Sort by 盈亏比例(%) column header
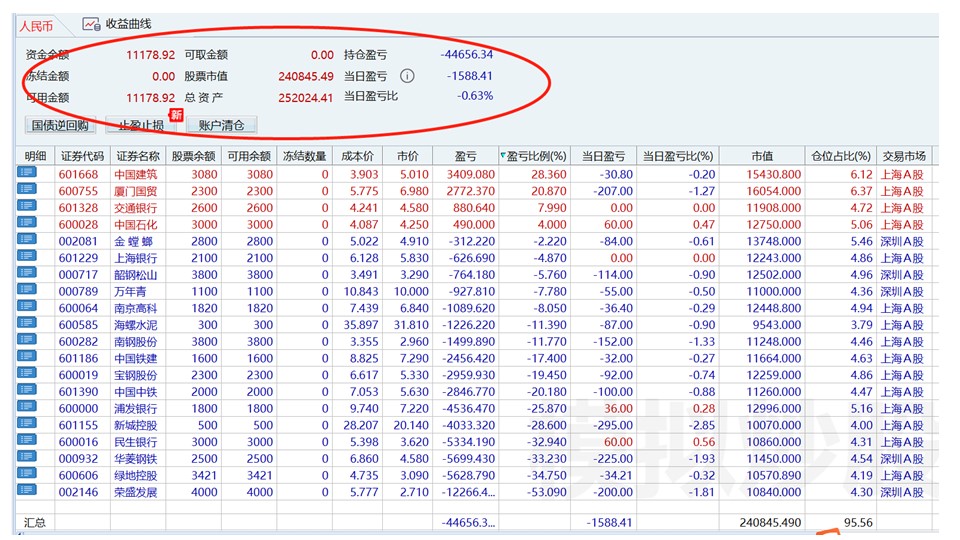Screen dimensions: 960x540 [534, 156]
